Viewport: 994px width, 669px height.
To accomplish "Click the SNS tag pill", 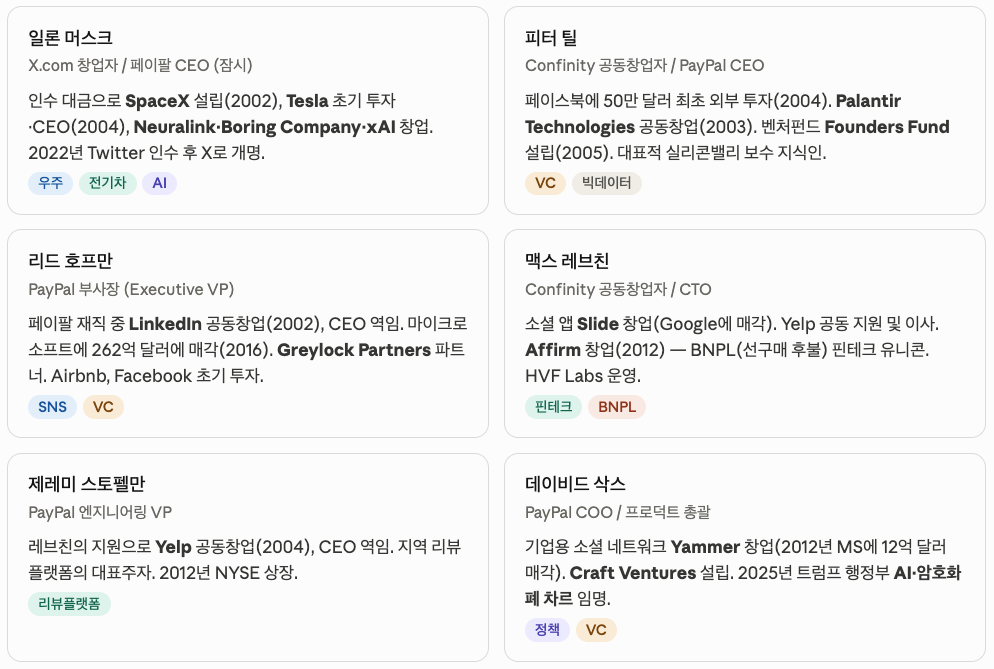I will click(52, 406).
